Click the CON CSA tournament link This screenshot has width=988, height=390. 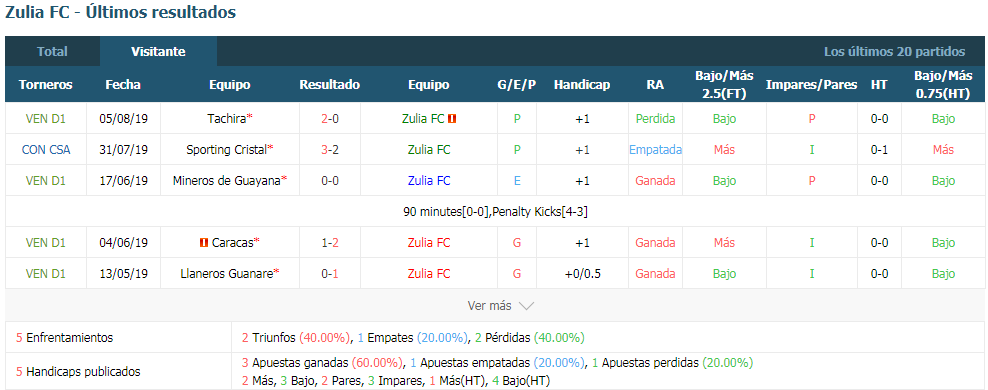click(x=46, y=150)
